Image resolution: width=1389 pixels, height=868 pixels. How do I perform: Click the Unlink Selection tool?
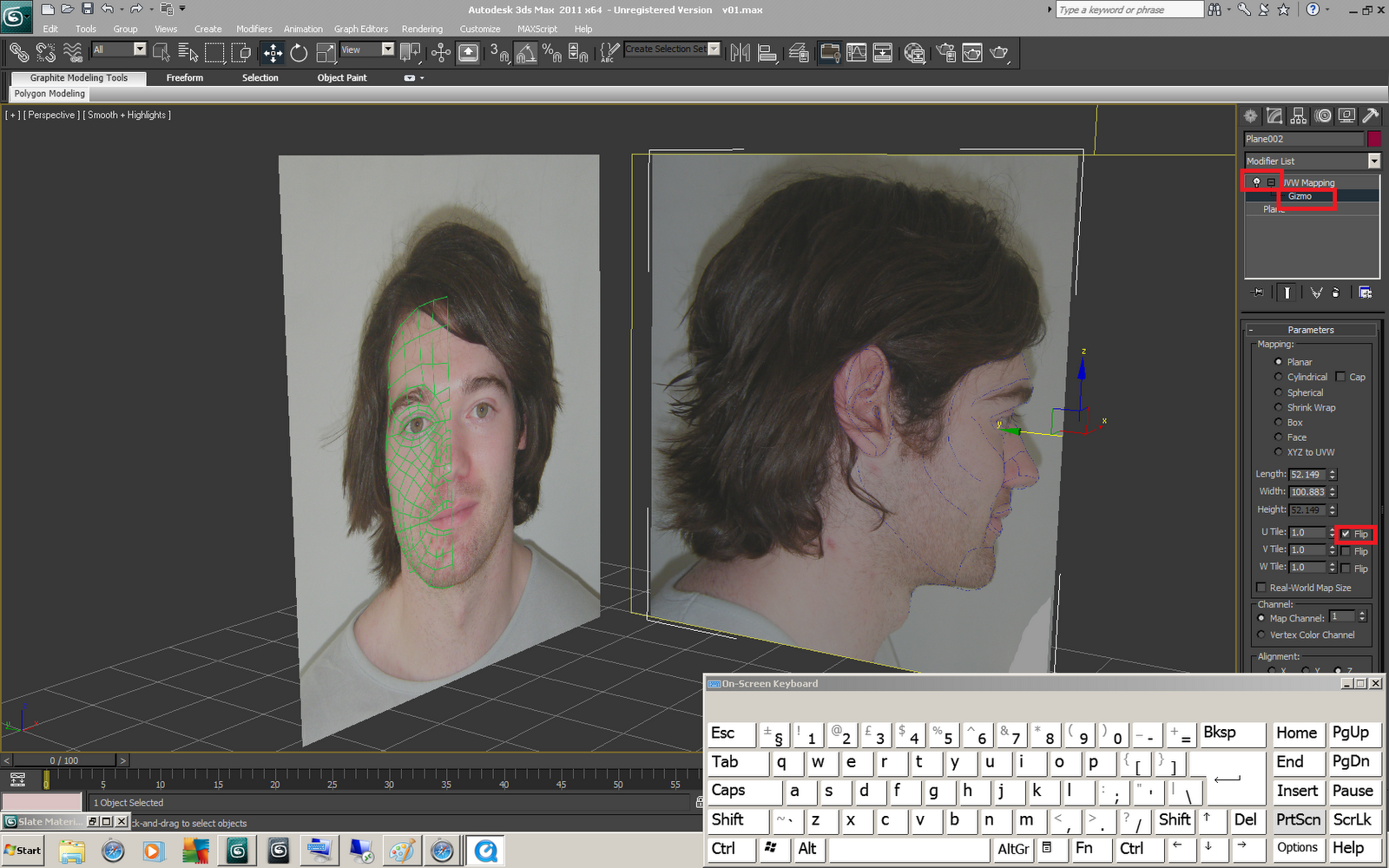coord(46,53)
